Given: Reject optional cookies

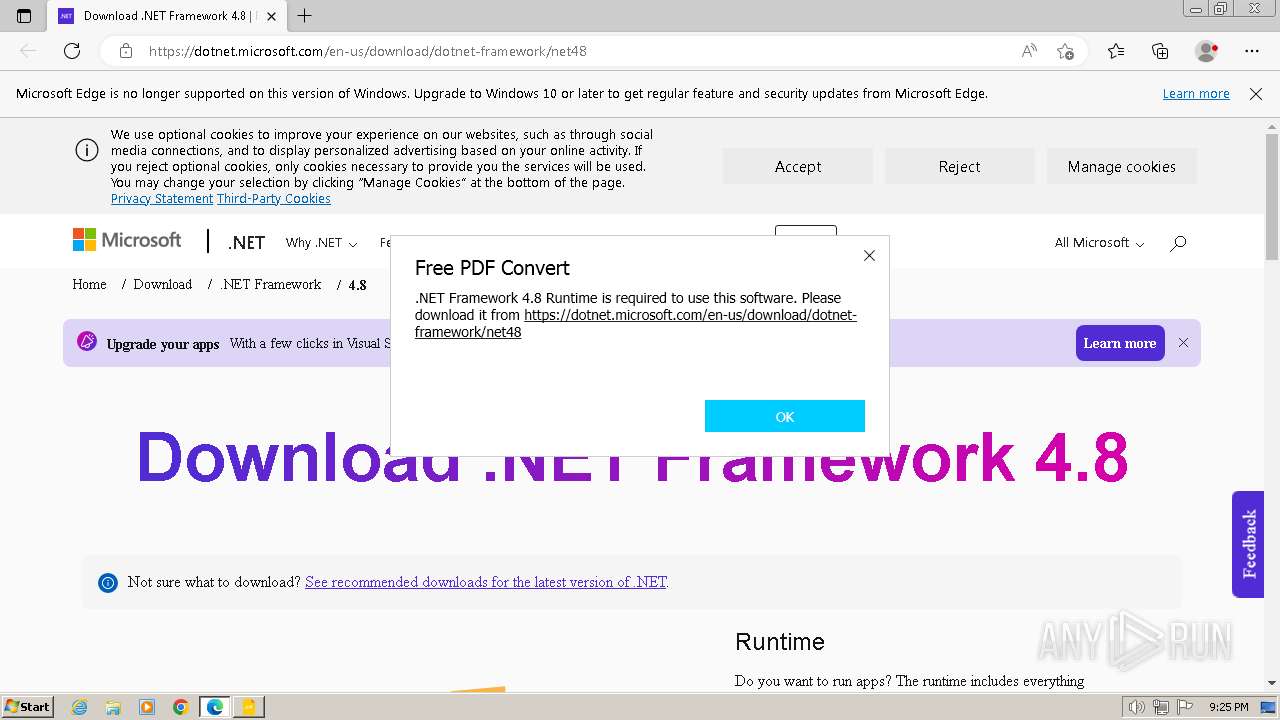Looking at the screenshot, I should (x=959, y=167).
